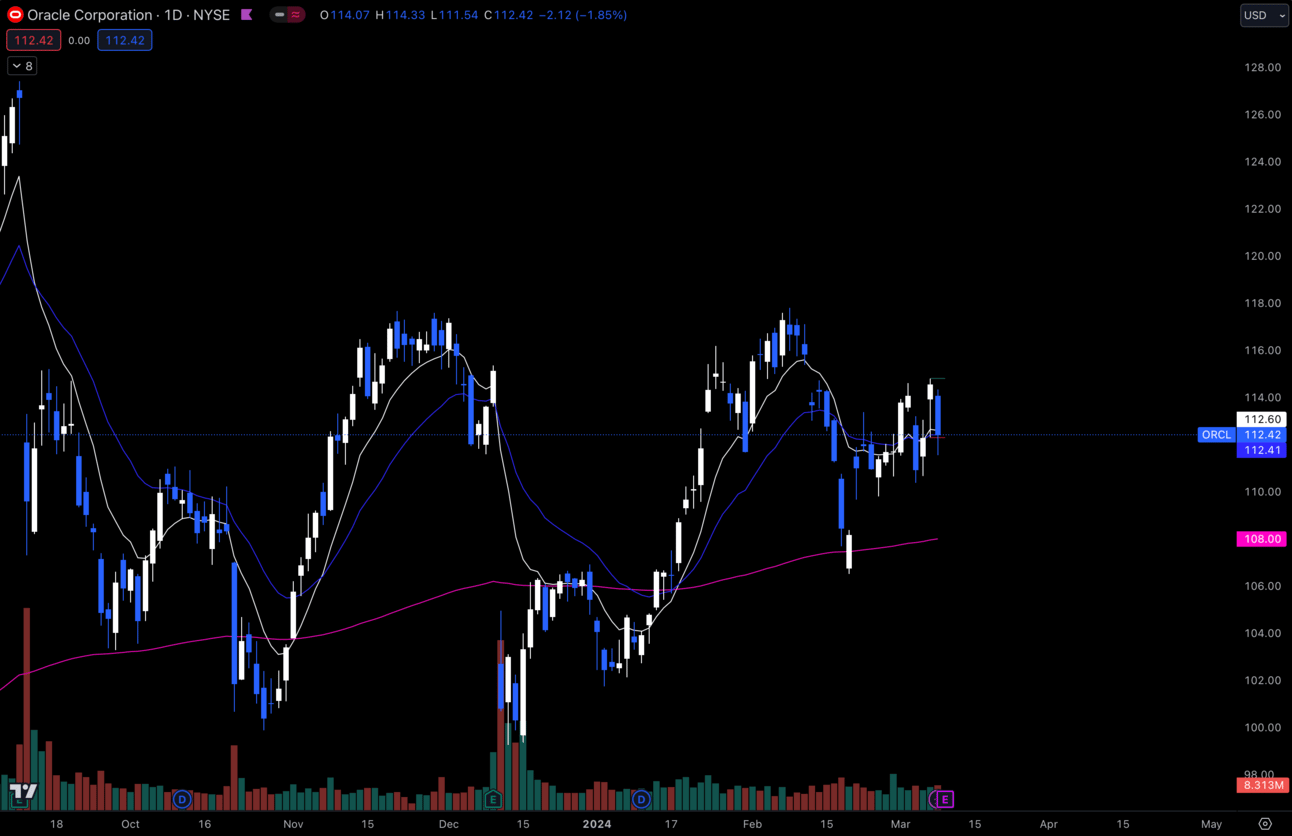
Task: Click the red sell price button 112.42
Action: [33, 40]
